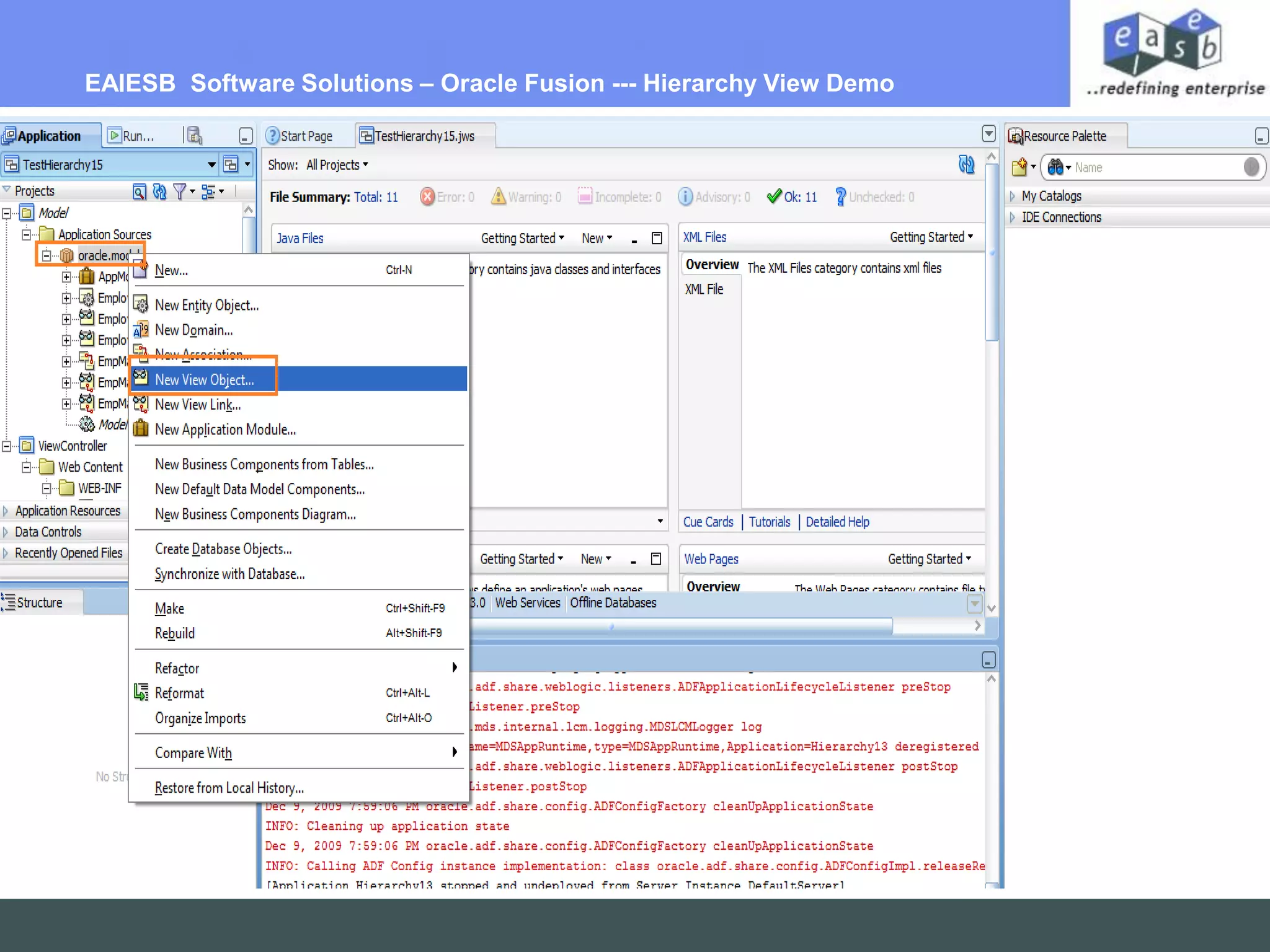
Task: Collapse the ViewController project node
Action: (x=7, y=446)
